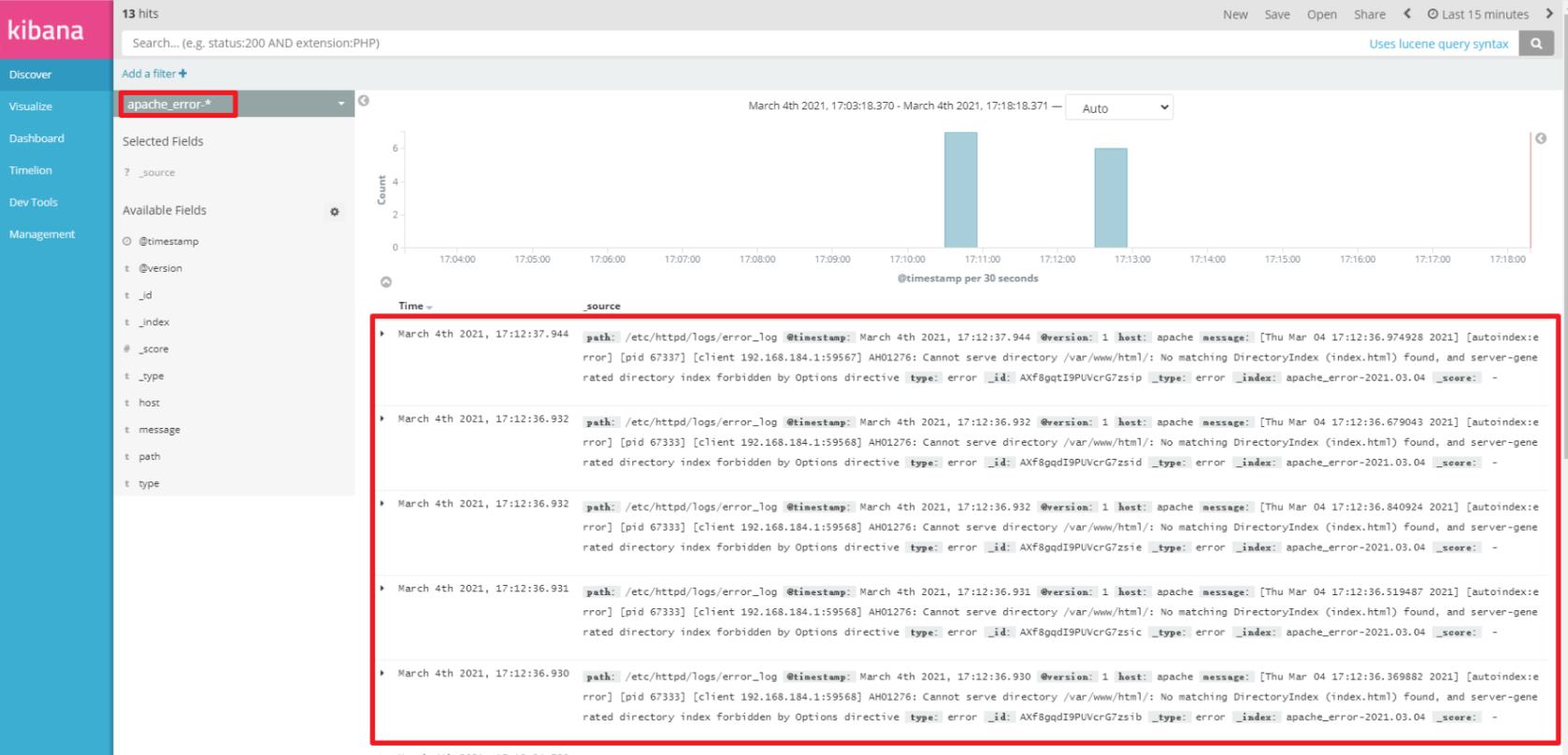This screenshot has height=755, width=1568.
Task: Click Available Fields heading
Action: pyautogui.click(x=165, y=210)
